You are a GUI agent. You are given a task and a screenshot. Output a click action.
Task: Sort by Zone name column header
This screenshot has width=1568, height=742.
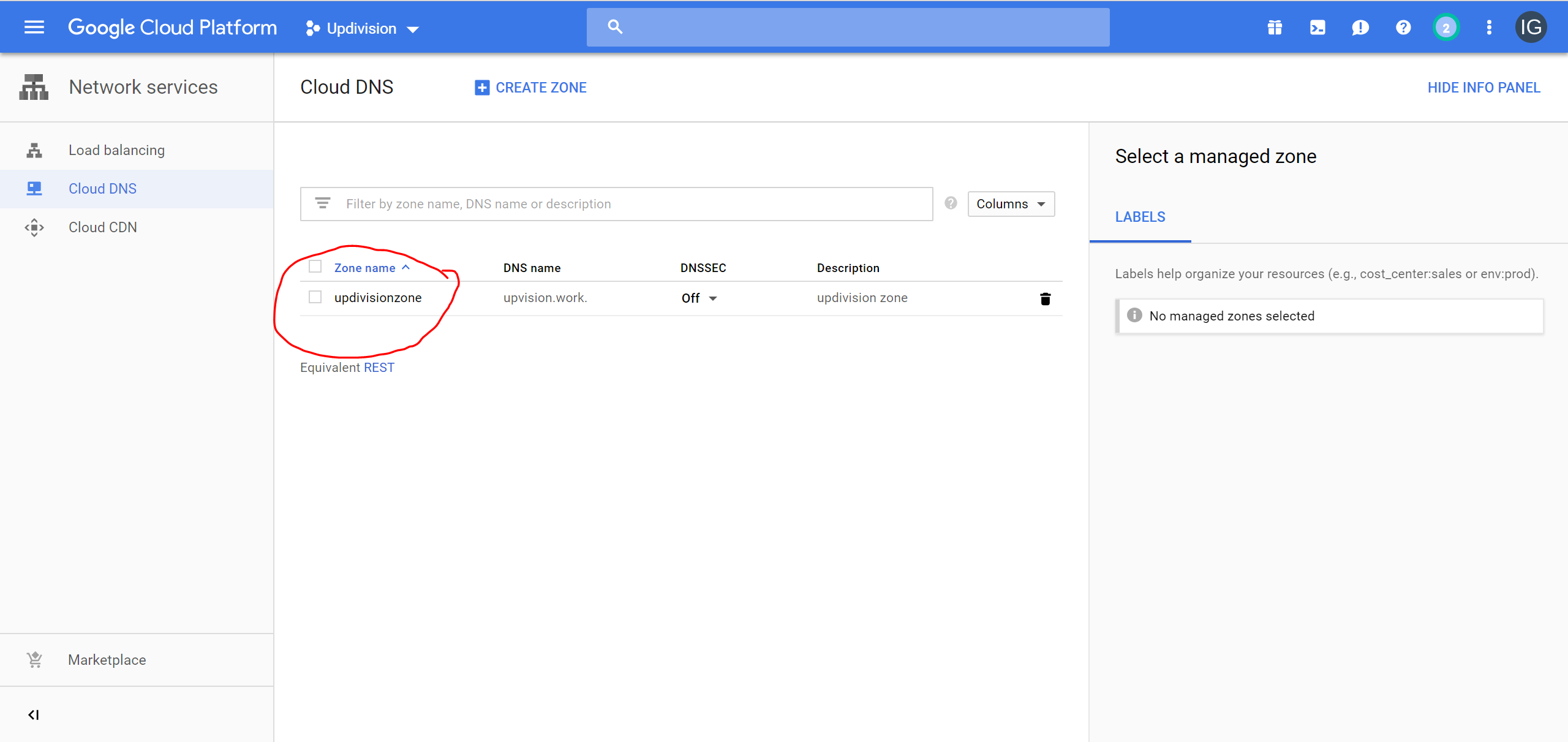point(372,268)
